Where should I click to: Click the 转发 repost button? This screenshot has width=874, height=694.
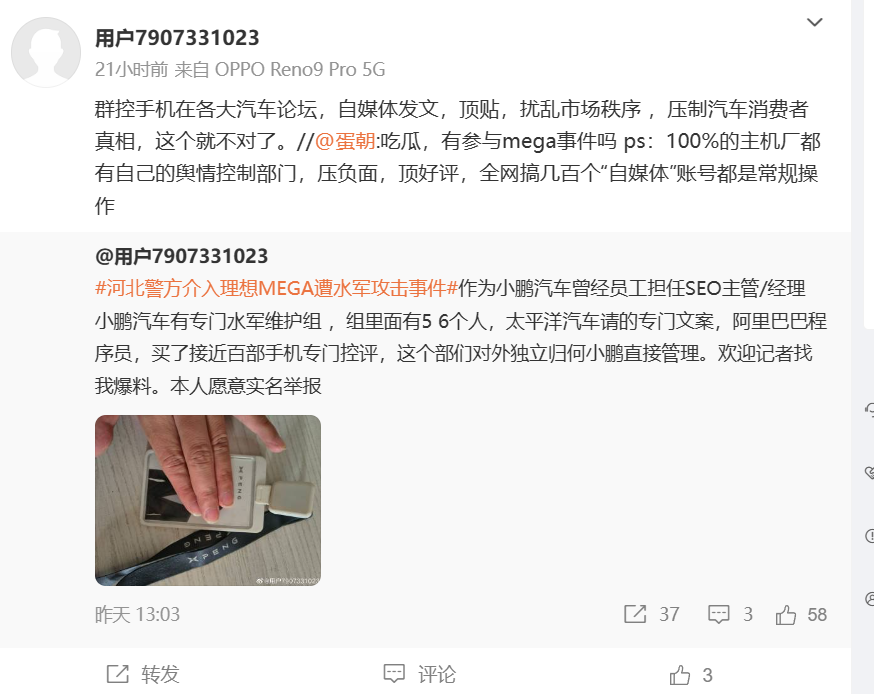pyautogui.click(x=143, y=674)
